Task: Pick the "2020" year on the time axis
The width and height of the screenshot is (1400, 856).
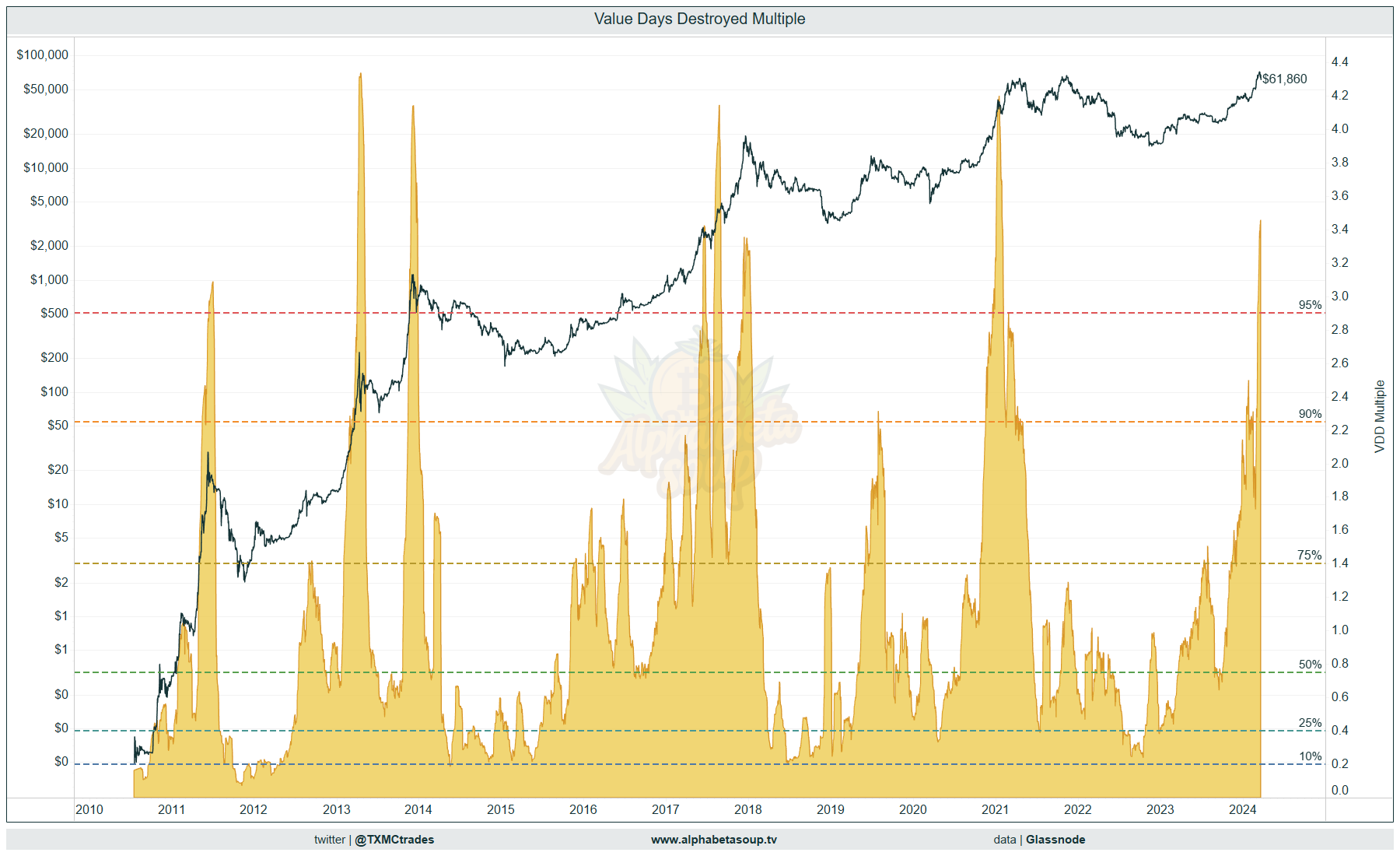Action: (913, 809)
